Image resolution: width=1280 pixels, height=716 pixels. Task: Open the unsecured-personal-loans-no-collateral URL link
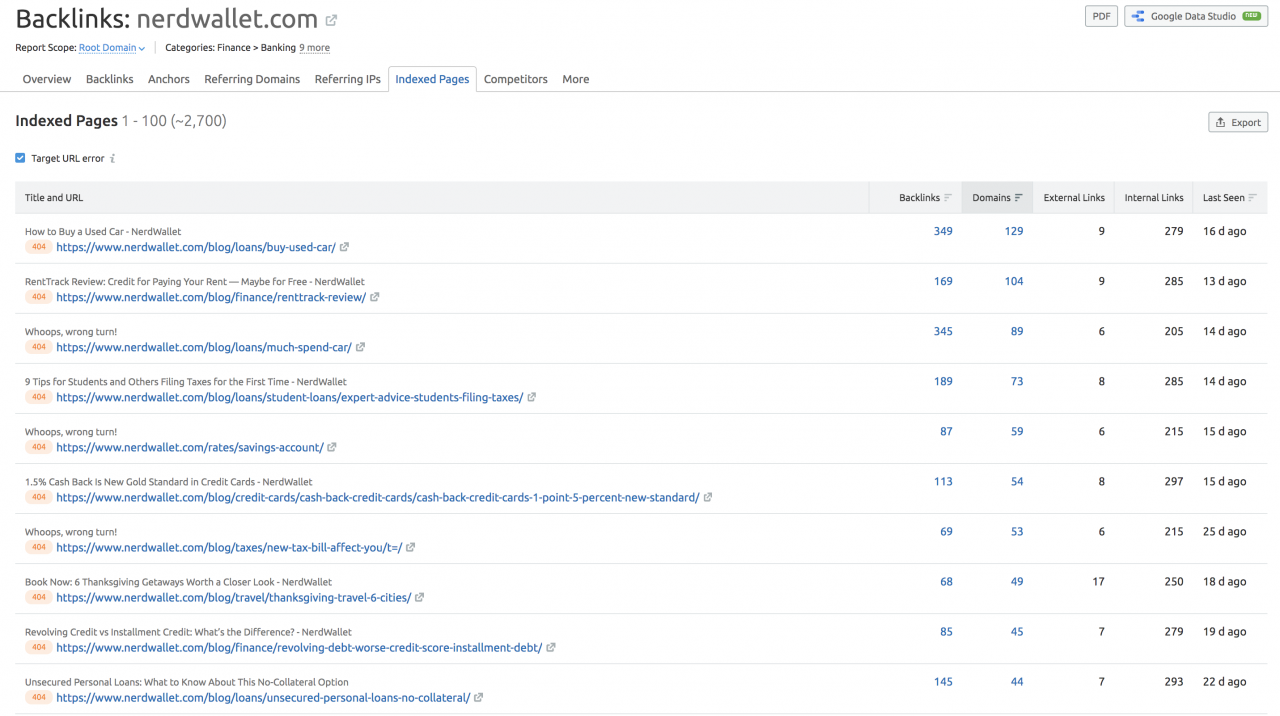pyautogui.click(x=263, y=697)
